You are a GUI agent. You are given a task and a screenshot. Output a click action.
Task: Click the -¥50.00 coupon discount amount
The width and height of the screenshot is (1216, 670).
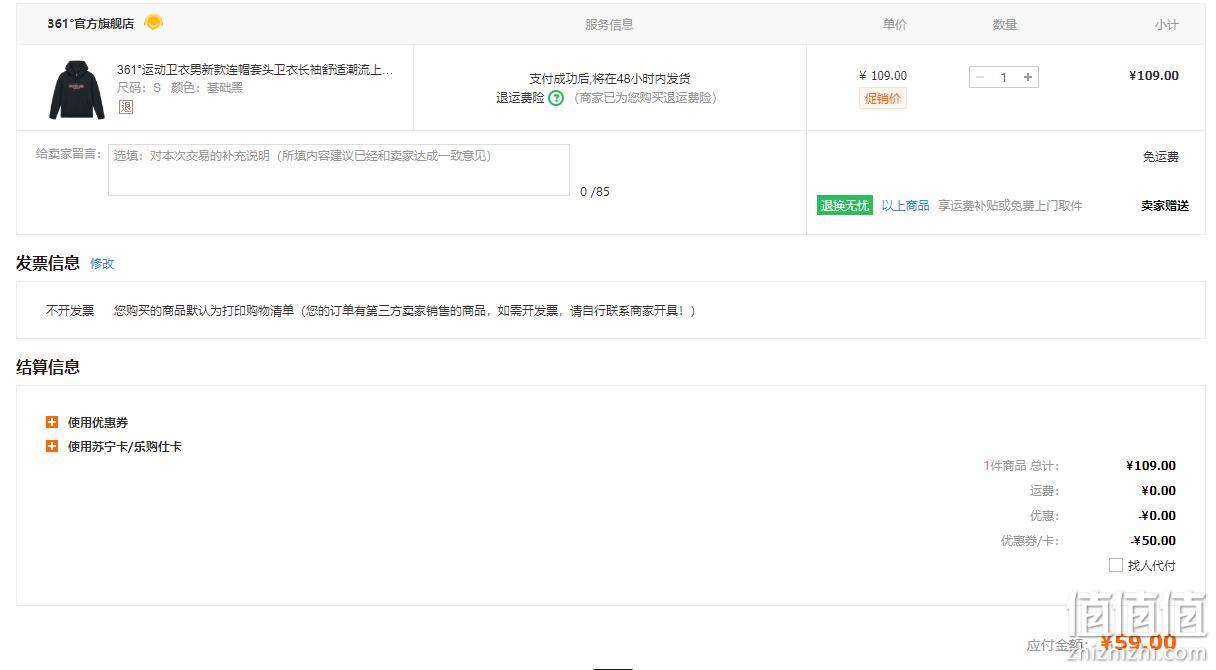(x=1153, y=541)
